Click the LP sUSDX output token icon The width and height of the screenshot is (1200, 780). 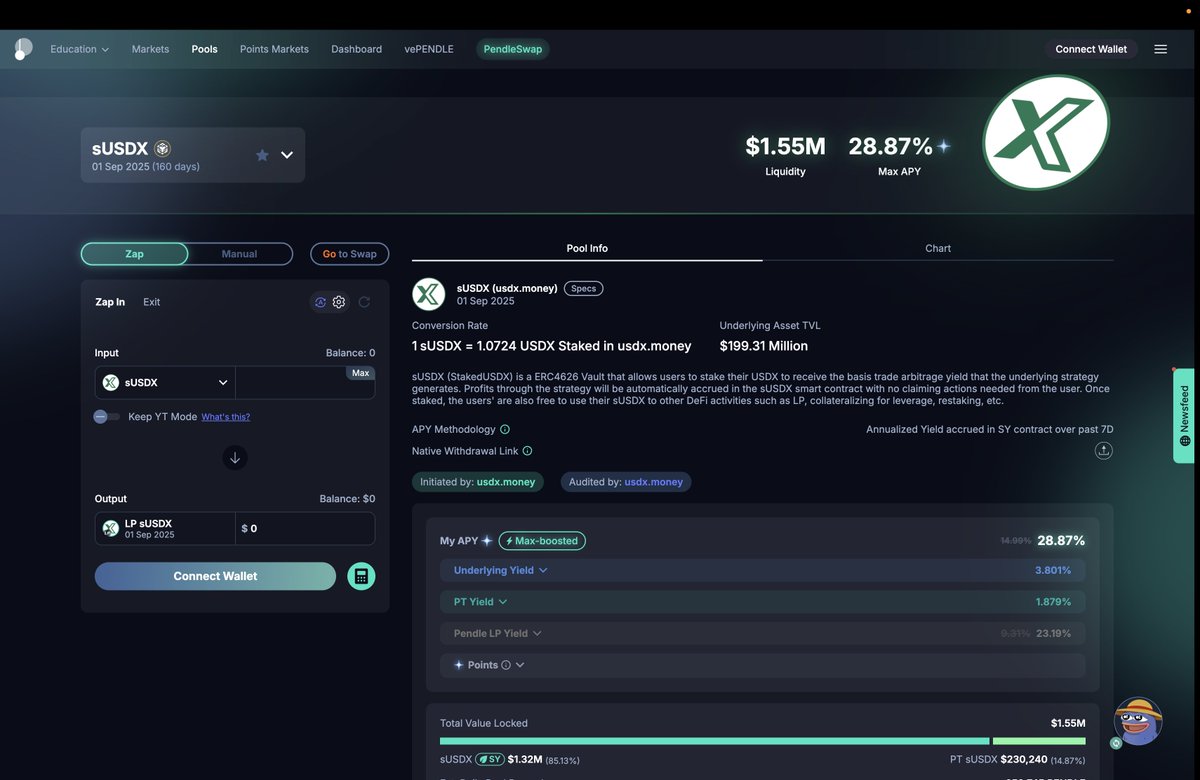[x=111, y=528]
